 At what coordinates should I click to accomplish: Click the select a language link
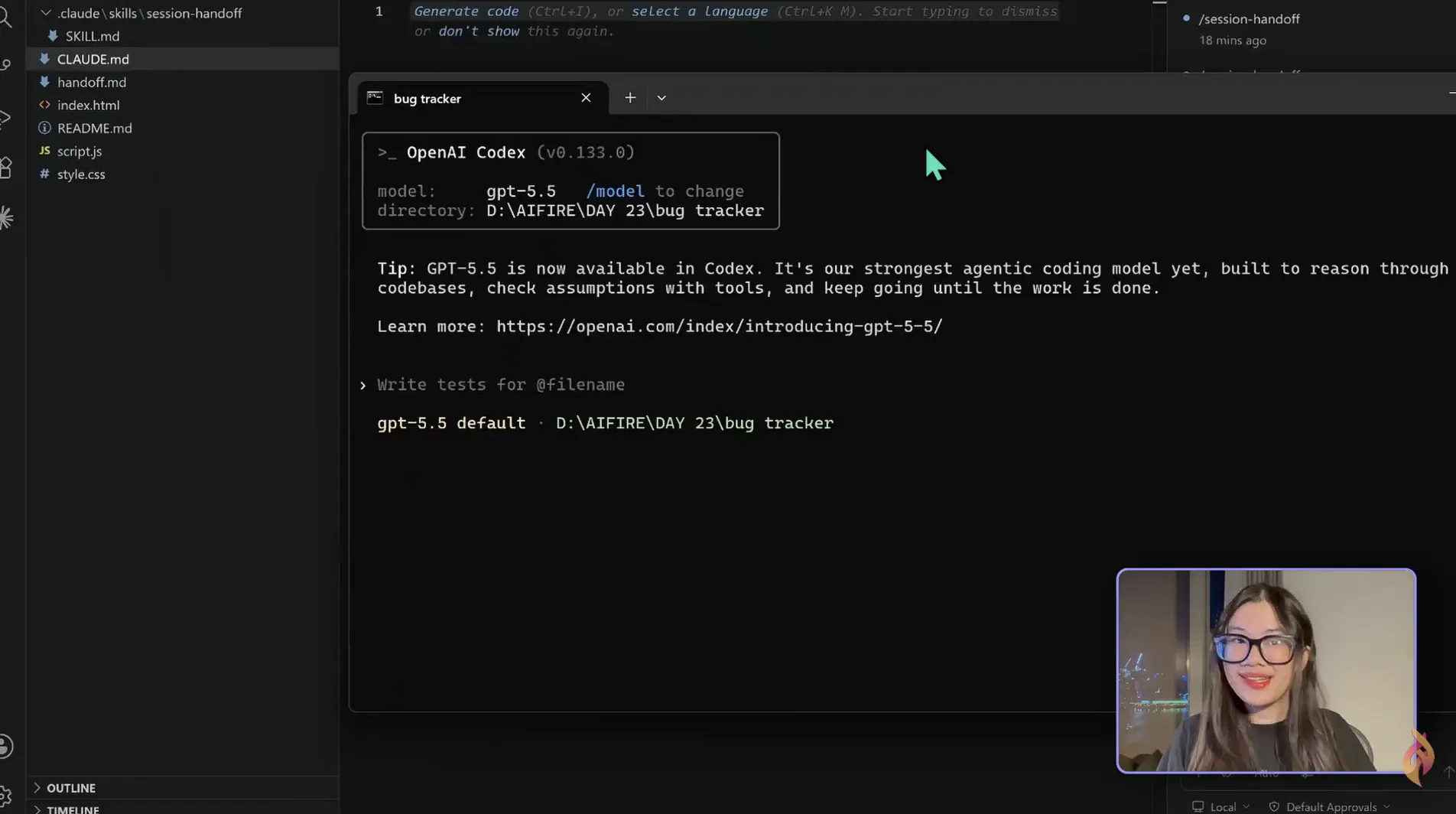point(699,11)
